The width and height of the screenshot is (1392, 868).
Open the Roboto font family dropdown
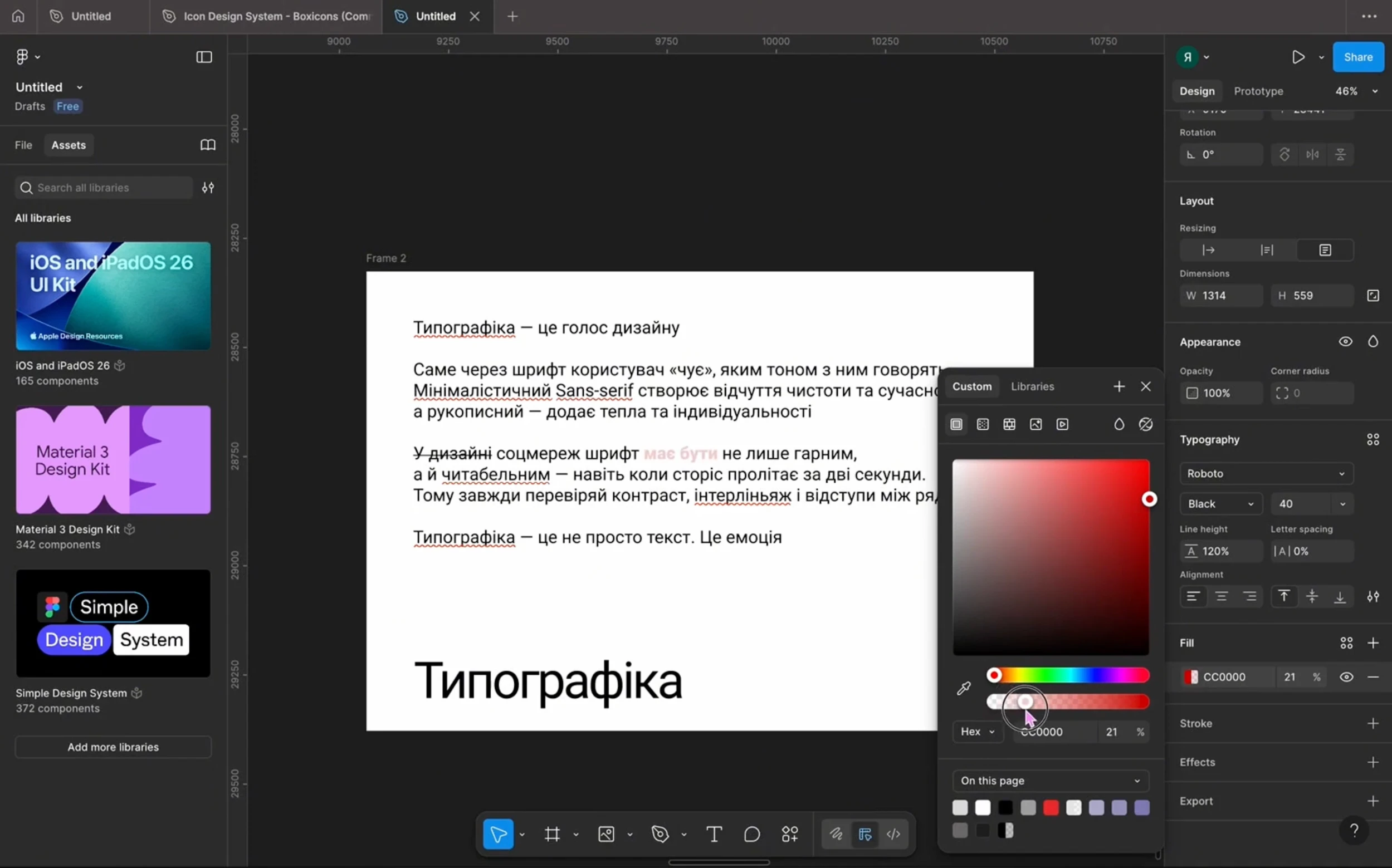[1266, 474]
